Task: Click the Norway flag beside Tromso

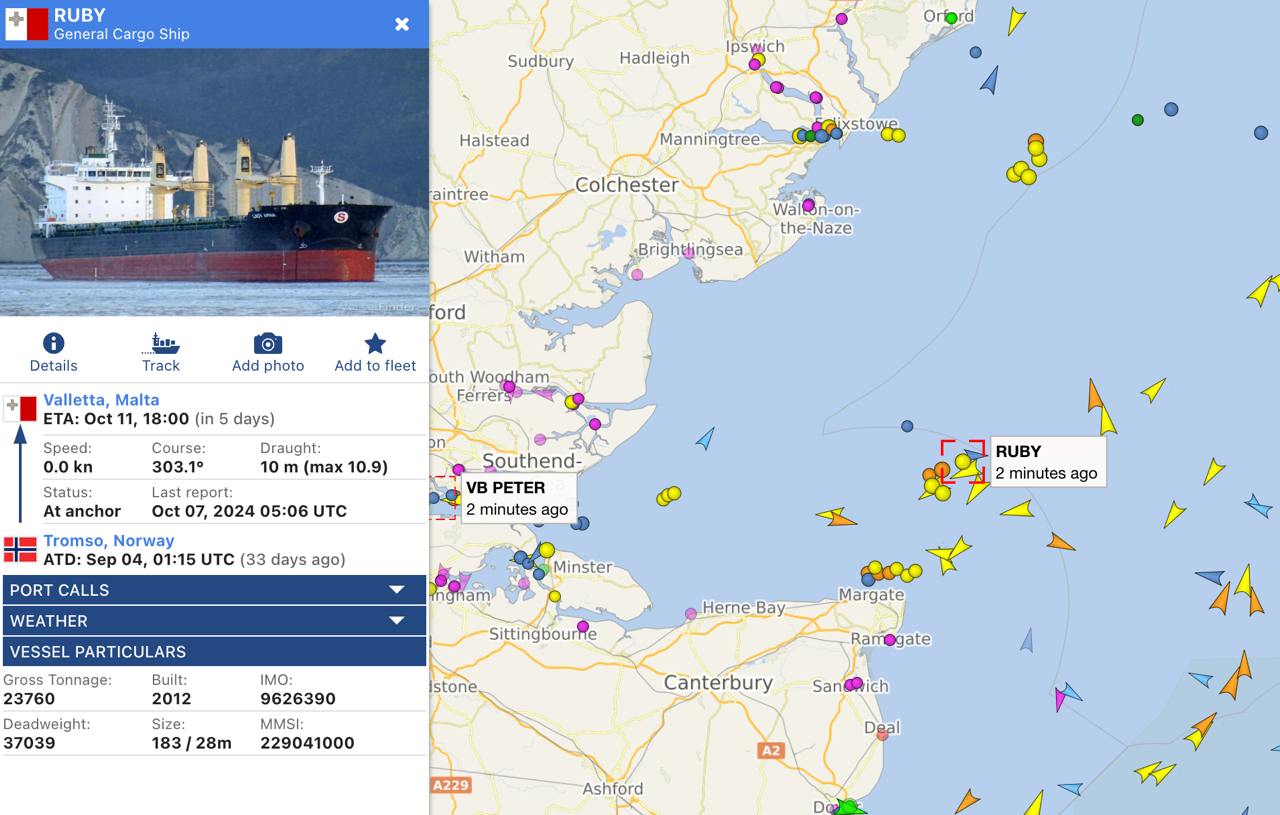Action: tap(20, 549)
